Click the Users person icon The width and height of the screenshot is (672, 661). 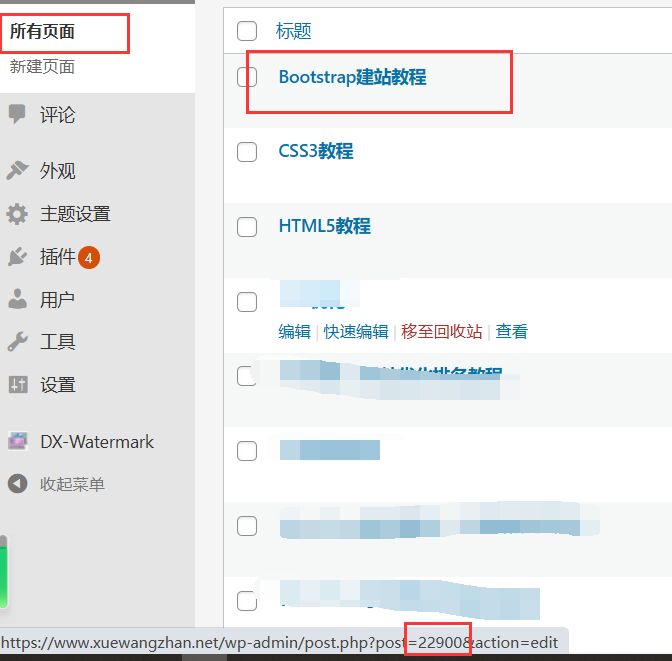(17, 299)
